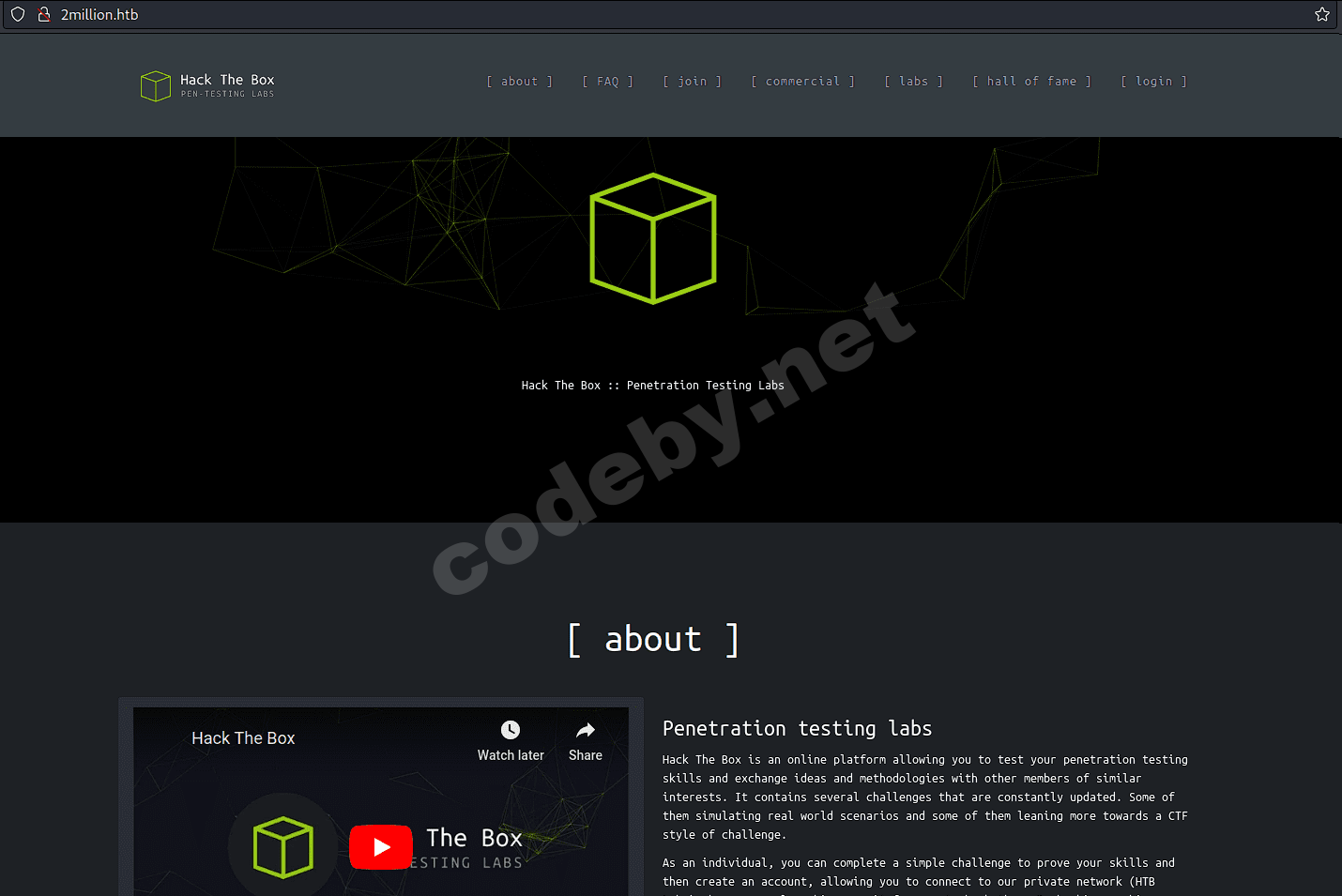Open the join navigation link
Image resolution: width=1342 pixels, height=896 pixels.
click(692, 82)
